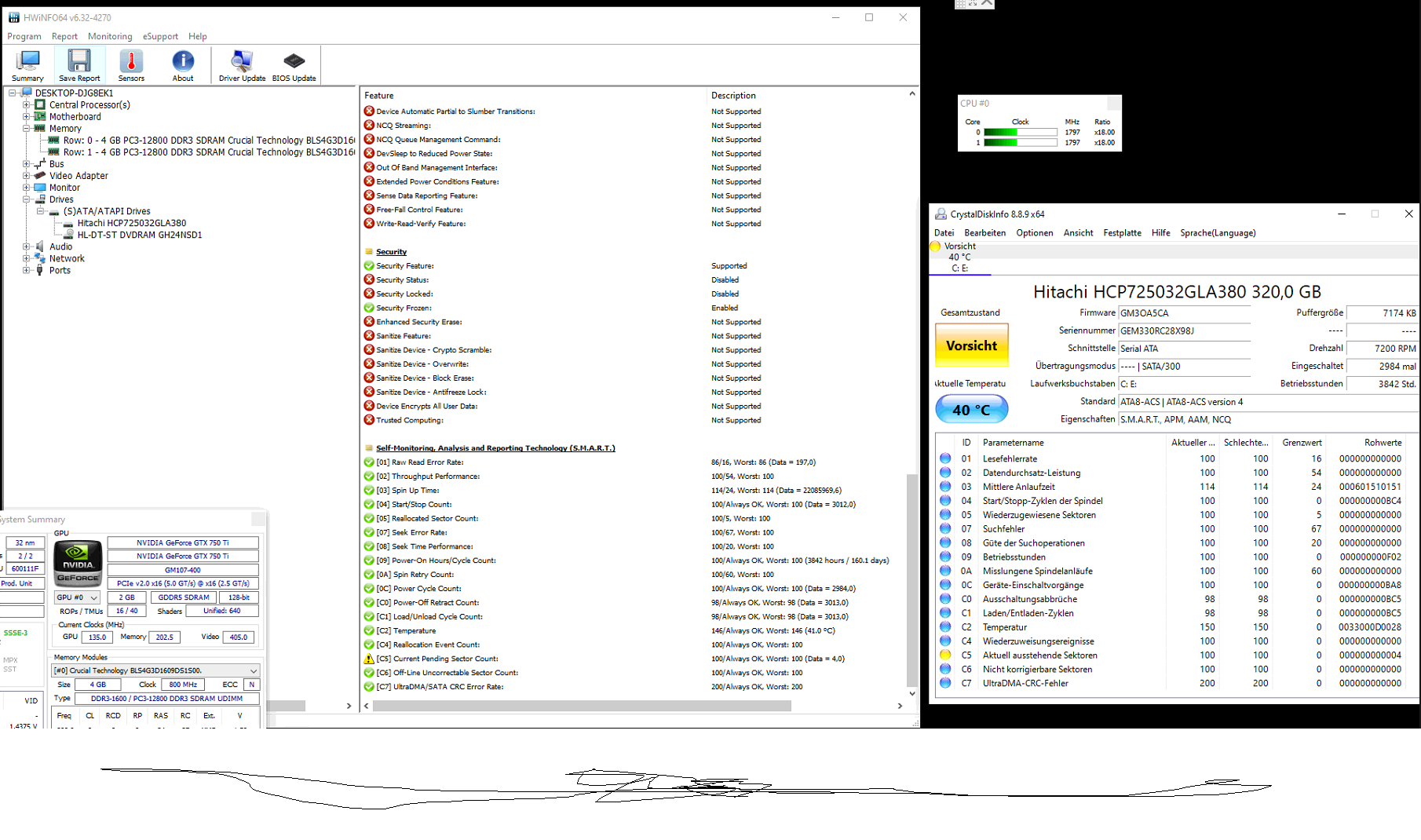Screen dimensions: 1421x840
Task: Click the warning icon beside Current Pending Sector Count
Action: coord(369,659)
